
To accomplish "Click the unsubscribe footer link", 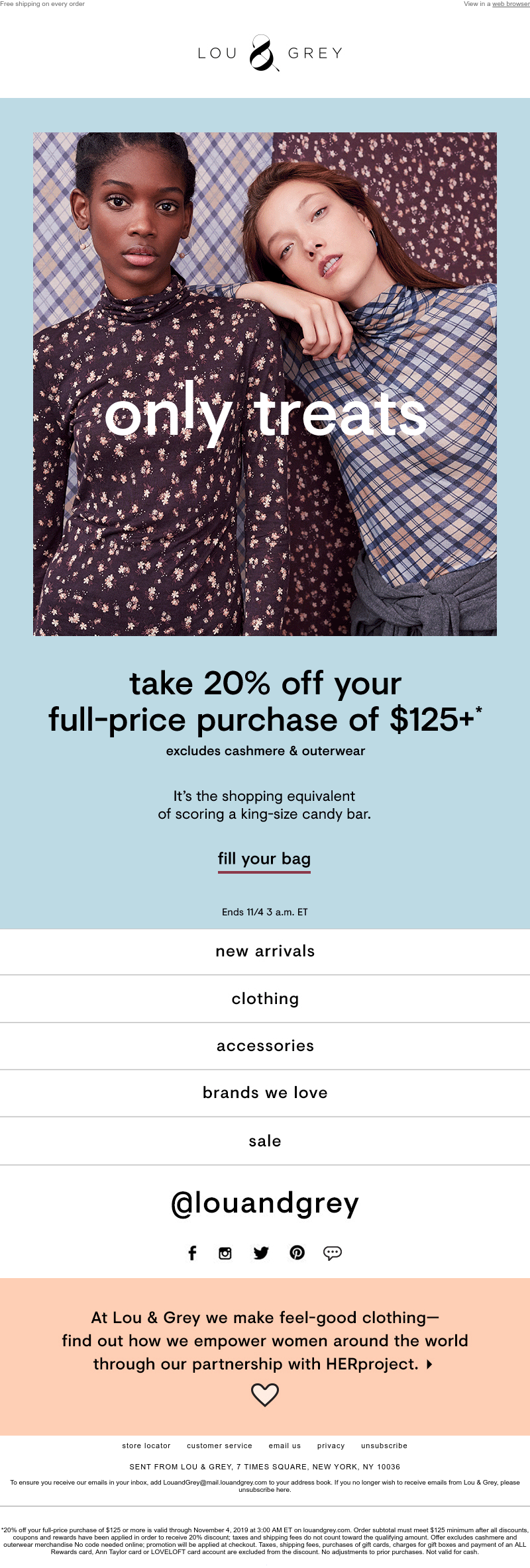I will pyautogui.click(x=384, y=1446).
